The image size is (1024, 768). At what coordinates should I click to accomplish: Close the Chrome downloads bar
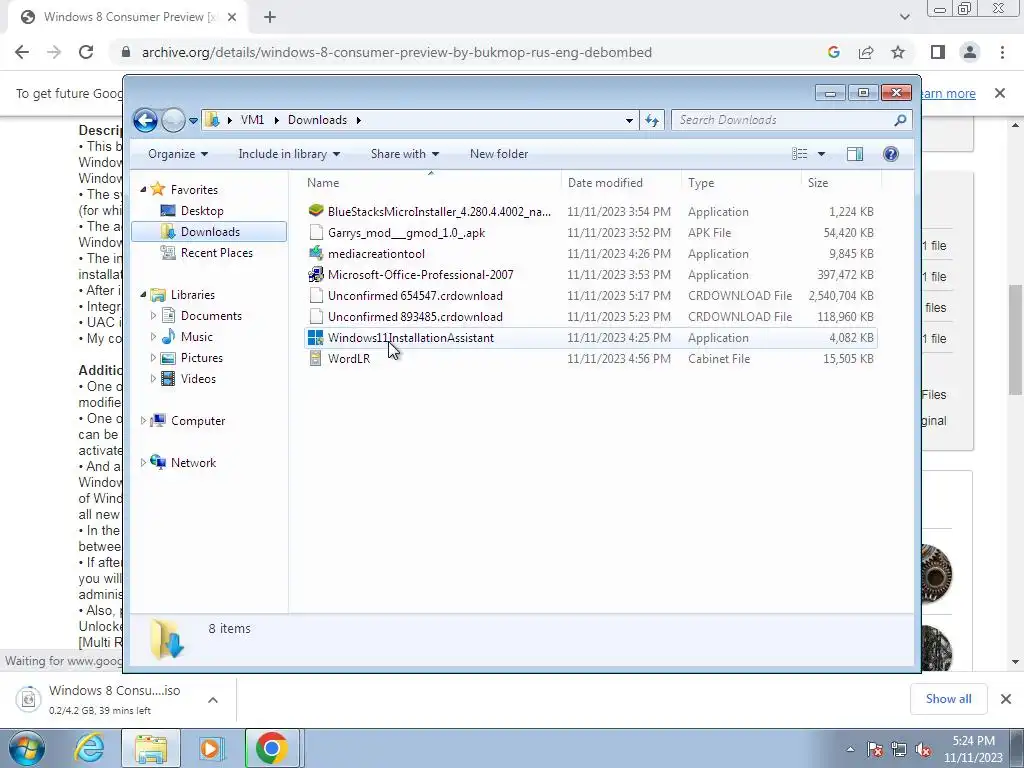pos(1006,699)
